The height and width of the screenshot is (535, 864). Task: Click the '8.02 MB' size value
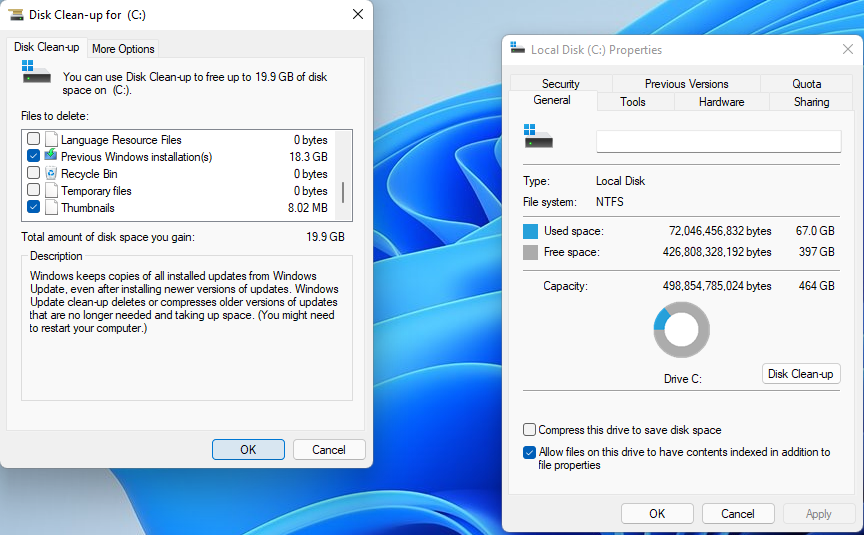(307, 208)
